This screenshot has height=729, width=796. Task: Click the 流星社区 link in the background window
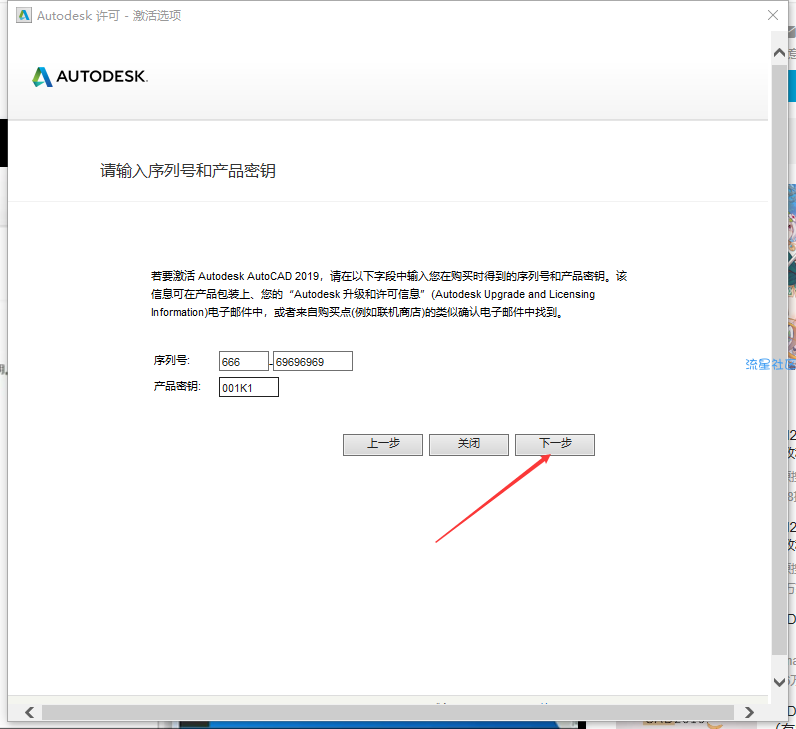[x=770, y=364]
